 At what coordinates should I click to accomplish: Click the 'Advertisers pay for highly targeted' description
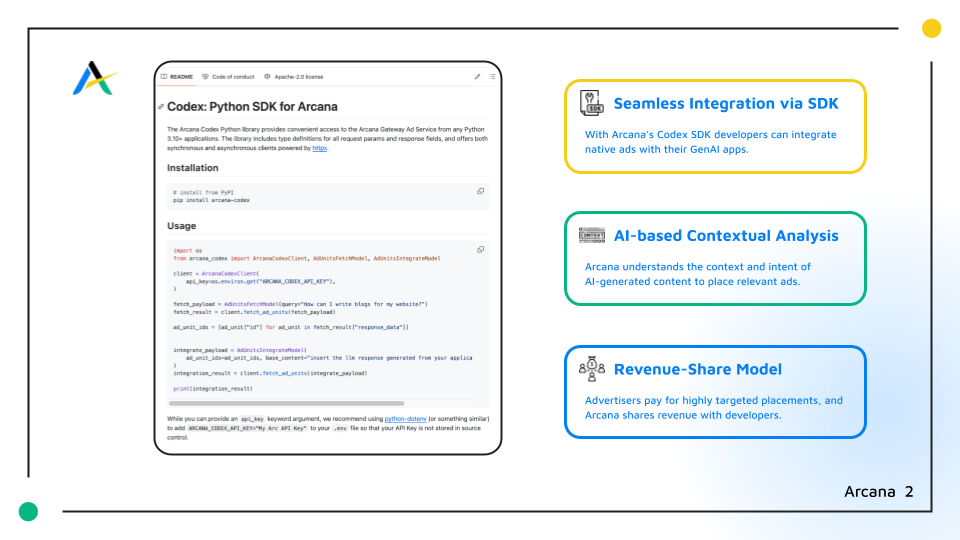pyautogui.click(x=713, y=408)
